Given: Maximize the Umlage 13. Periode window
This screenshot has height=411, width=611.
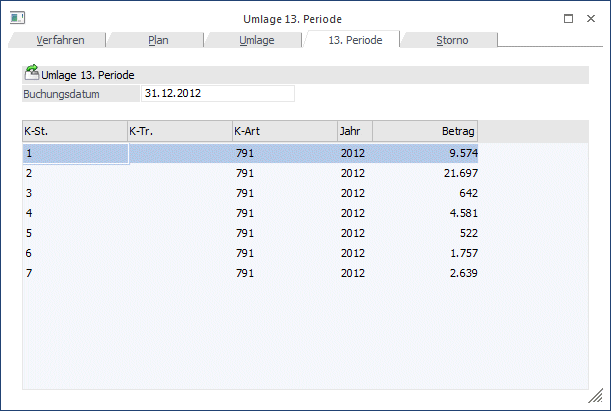Looking at the screenshot, I should click(568, 18).
